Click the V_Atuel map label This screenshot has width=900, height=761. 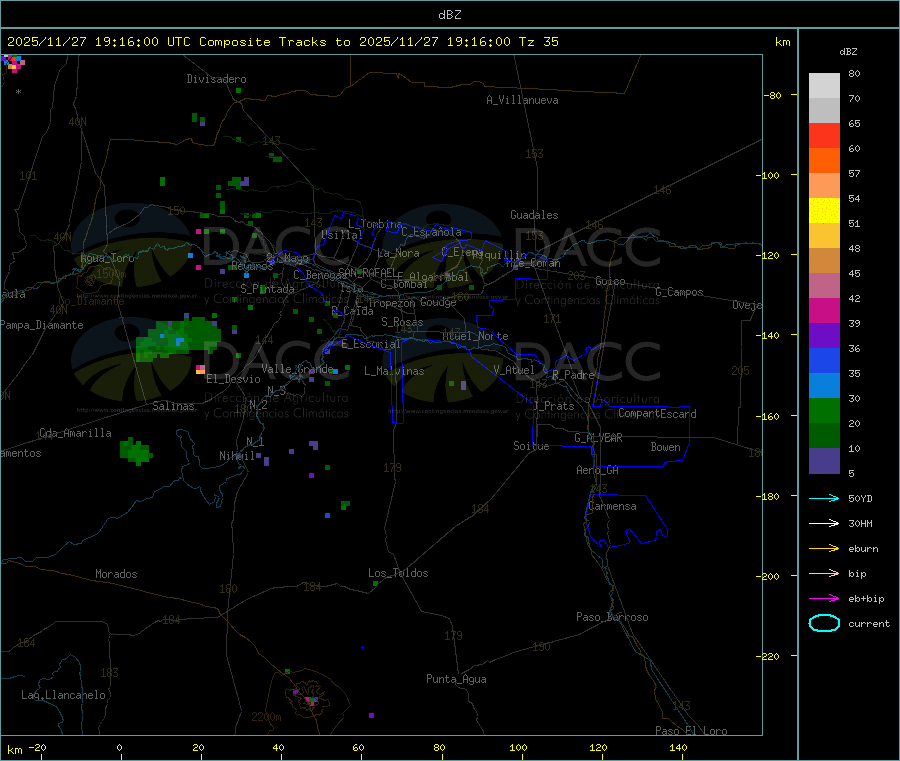tap(514, 370)
